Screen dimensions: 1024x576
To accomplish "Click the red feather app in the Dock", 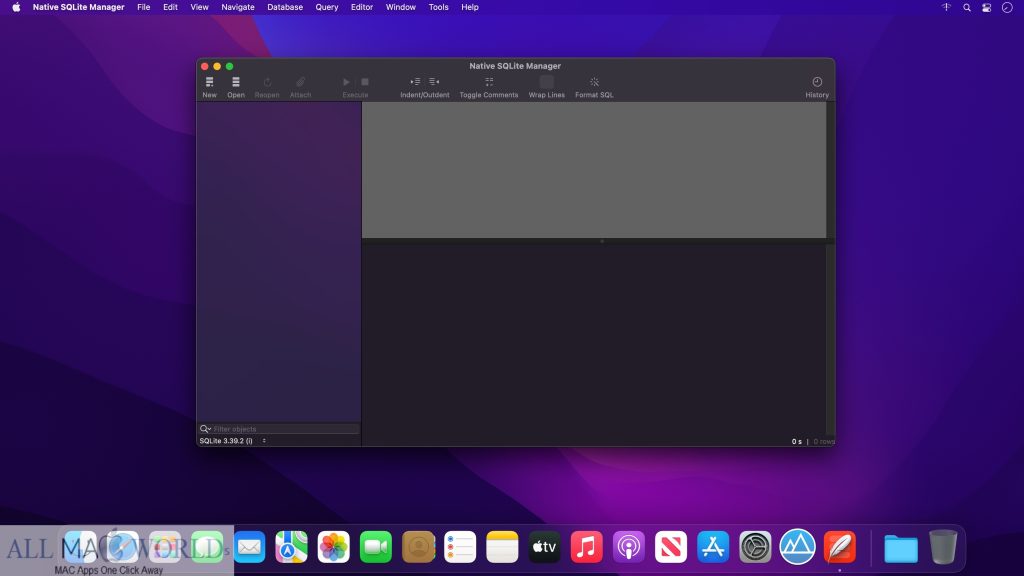I will [840, 547].
